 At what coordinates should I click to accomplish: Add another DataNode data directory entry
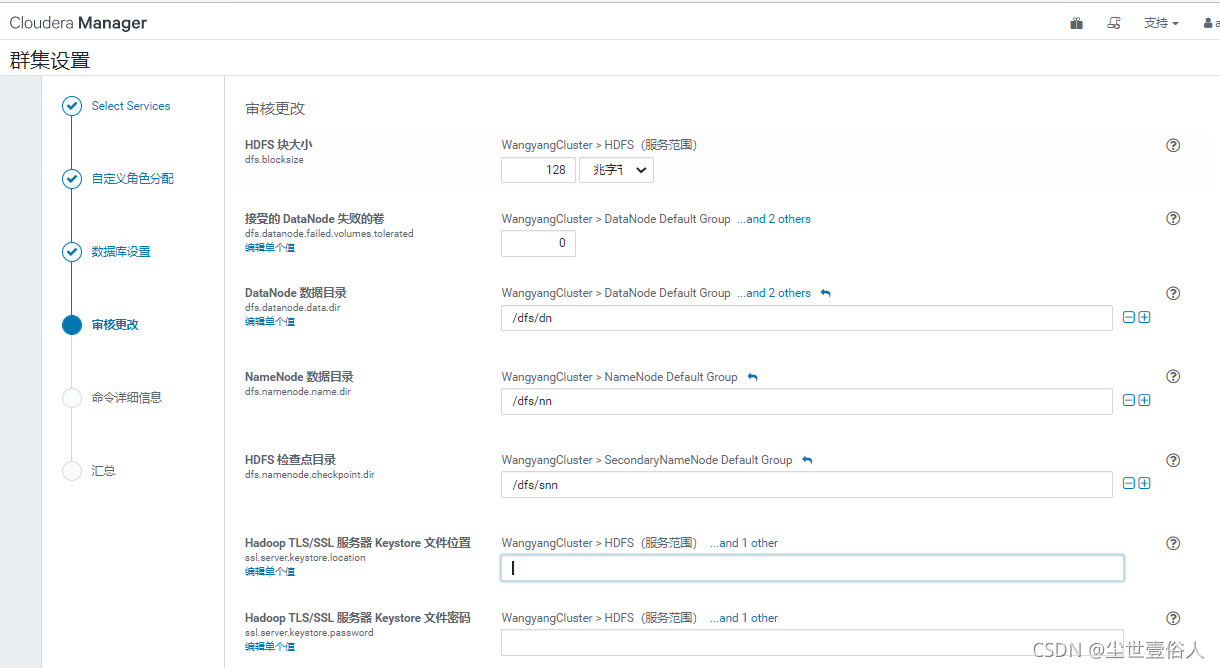[1144, 317]
